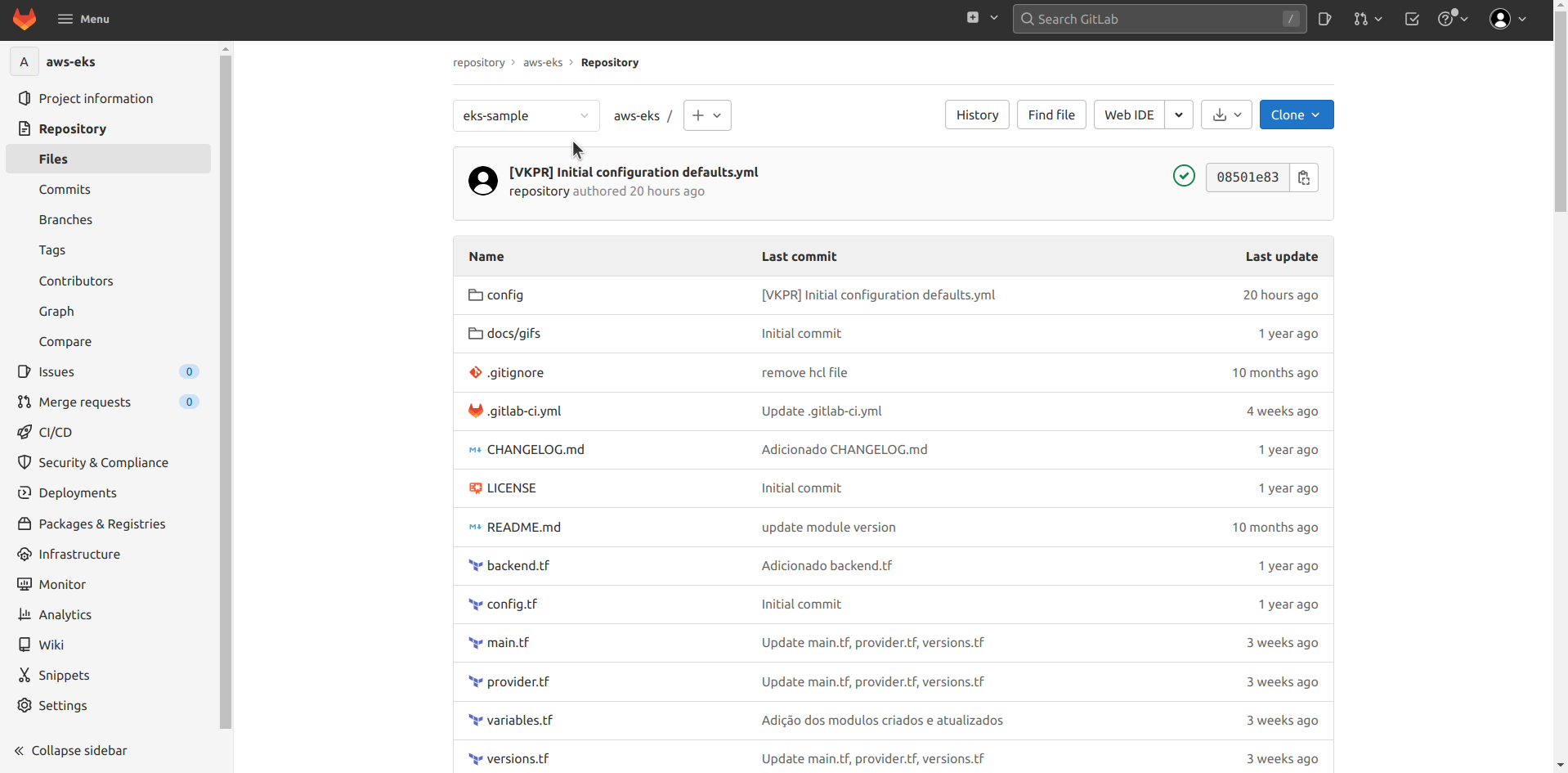Open the add file plus dropdown

(x=707, y=115)
